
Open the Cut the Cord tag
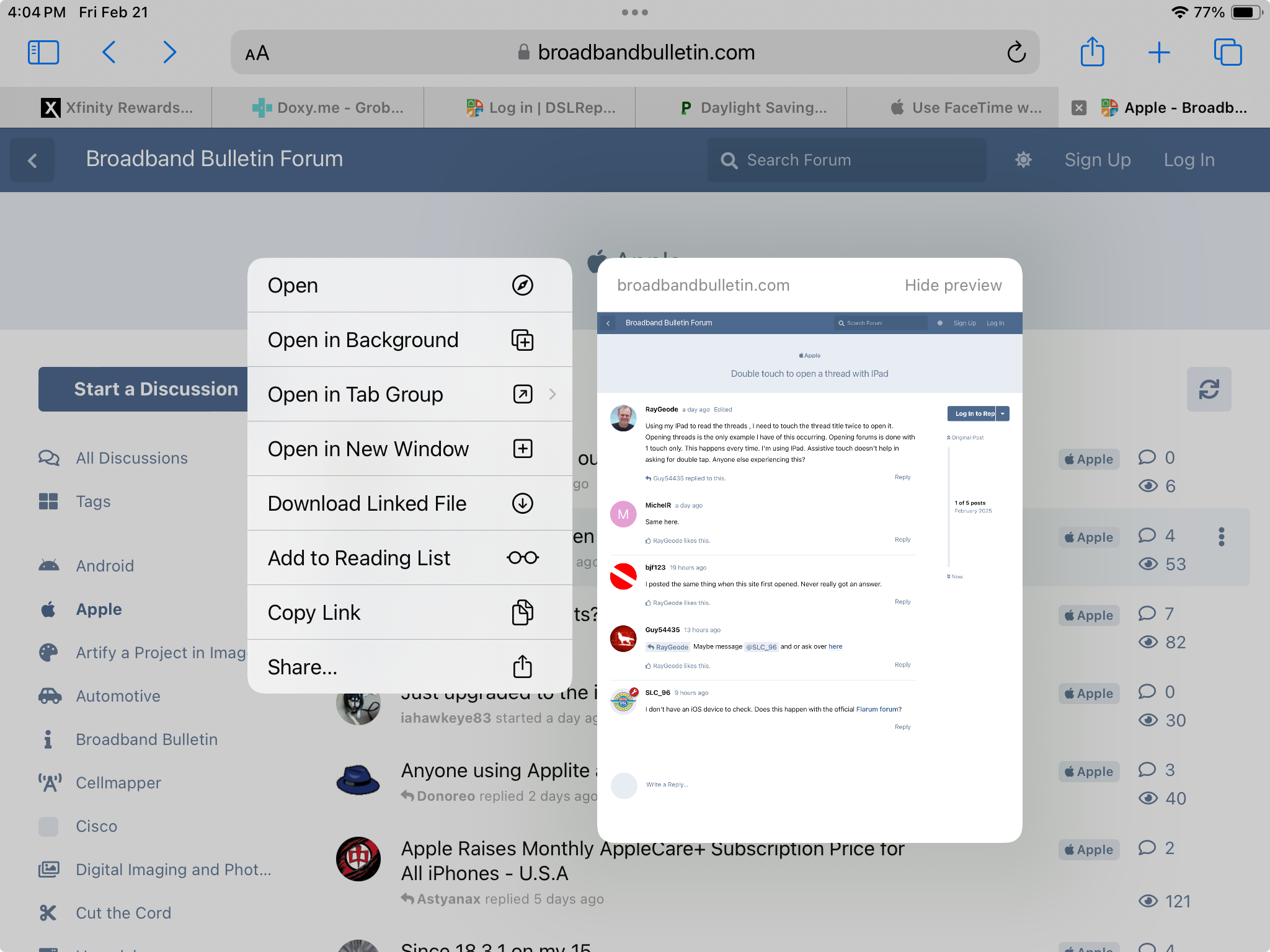123,913
